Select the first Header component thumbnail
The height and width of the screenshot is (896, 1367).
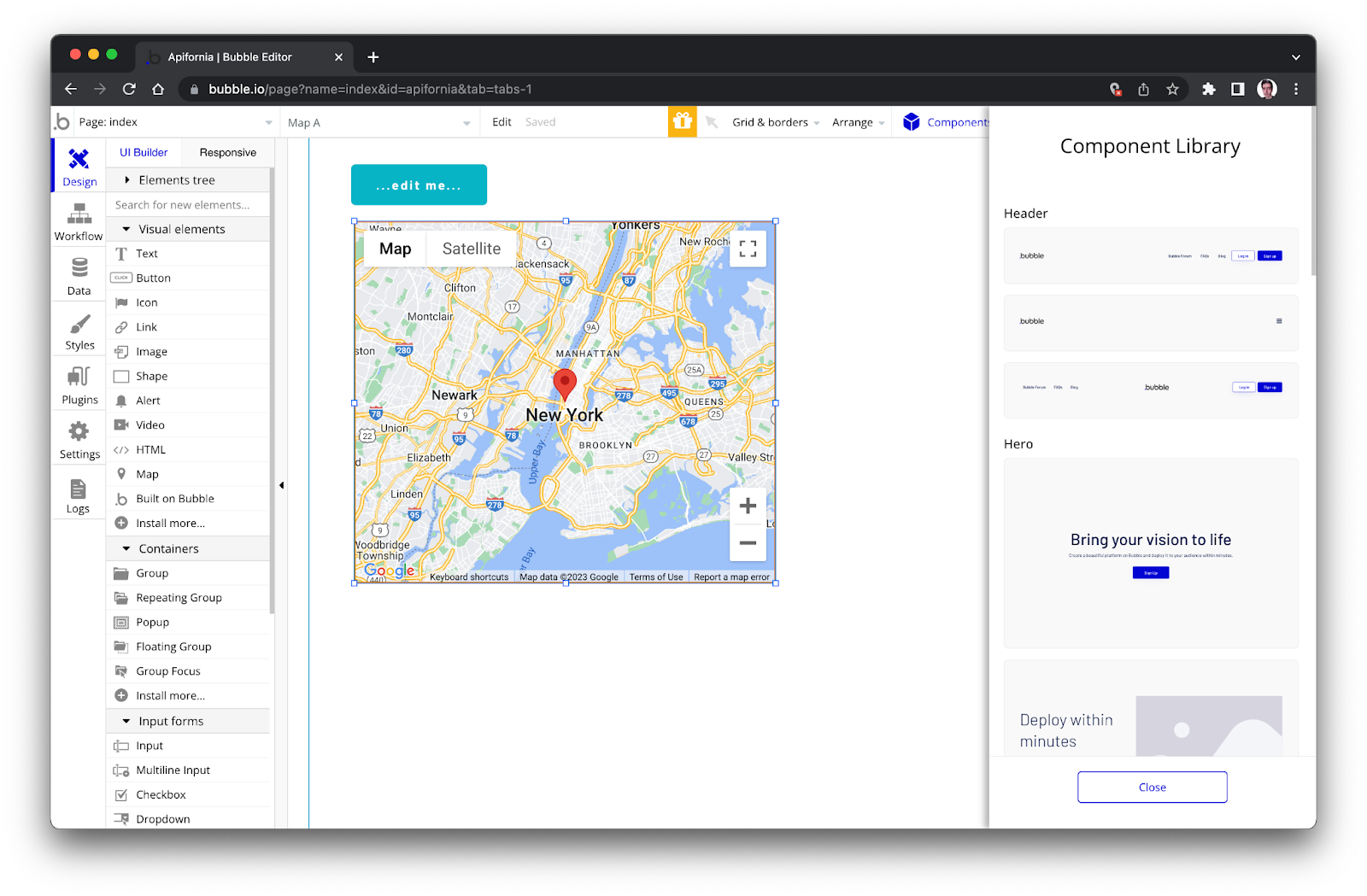coord(1151,255)
